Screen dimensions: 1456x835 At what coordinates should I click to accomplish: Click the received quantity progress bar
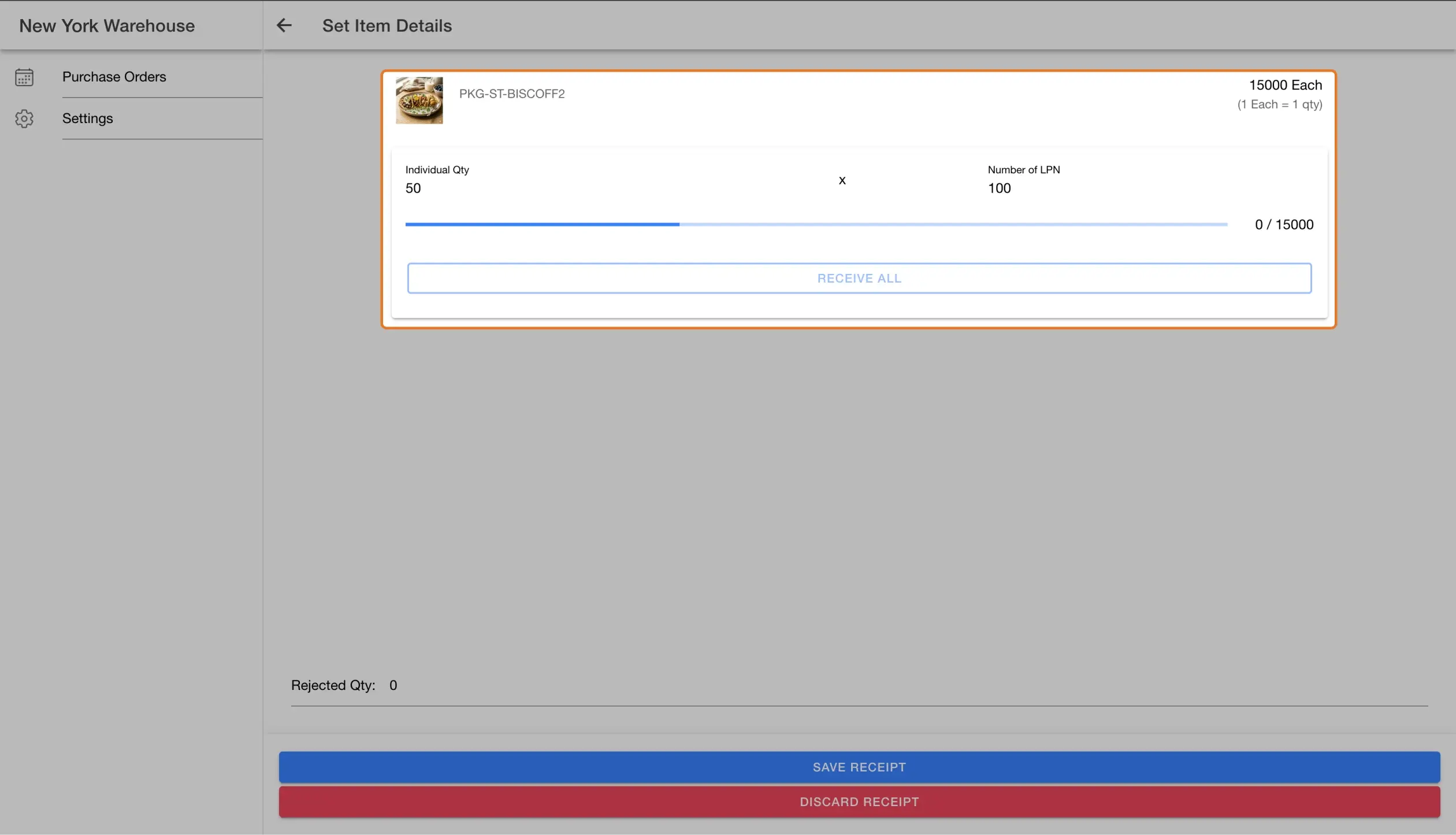pyautogui.click(x=816, y=224)
